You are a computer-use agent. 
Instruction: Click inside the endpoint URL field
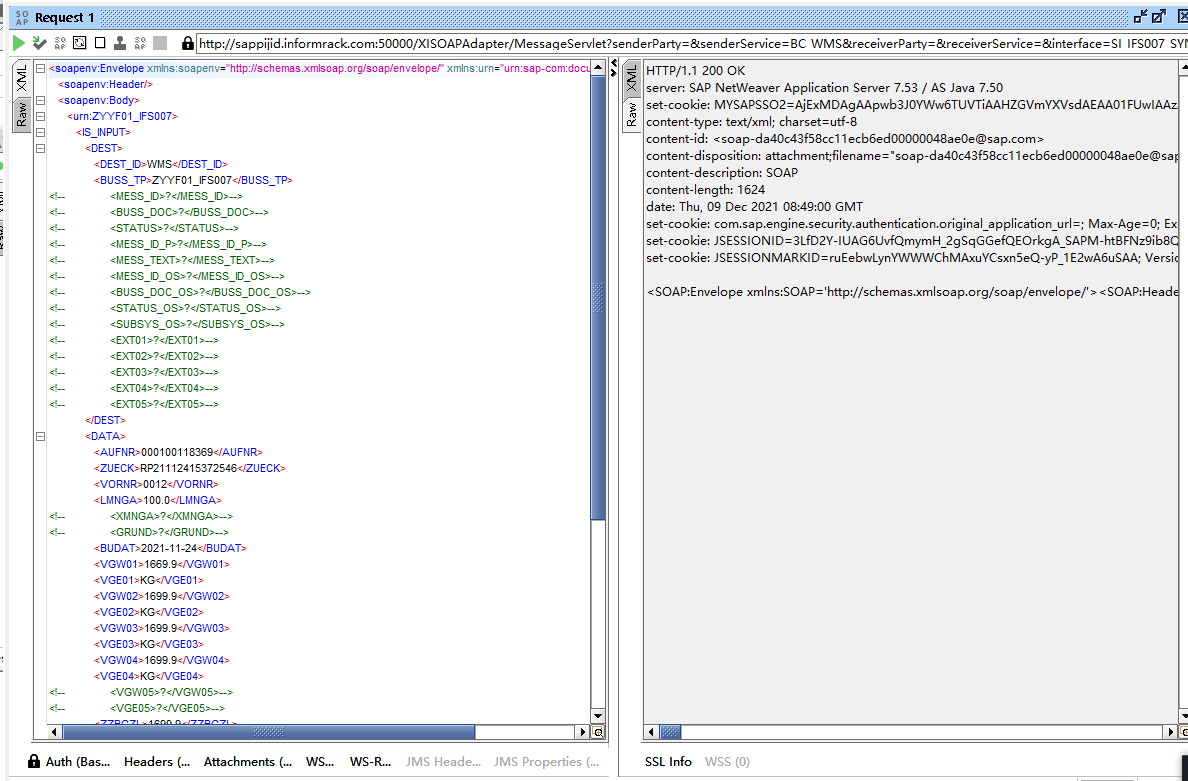pos(400,43)
